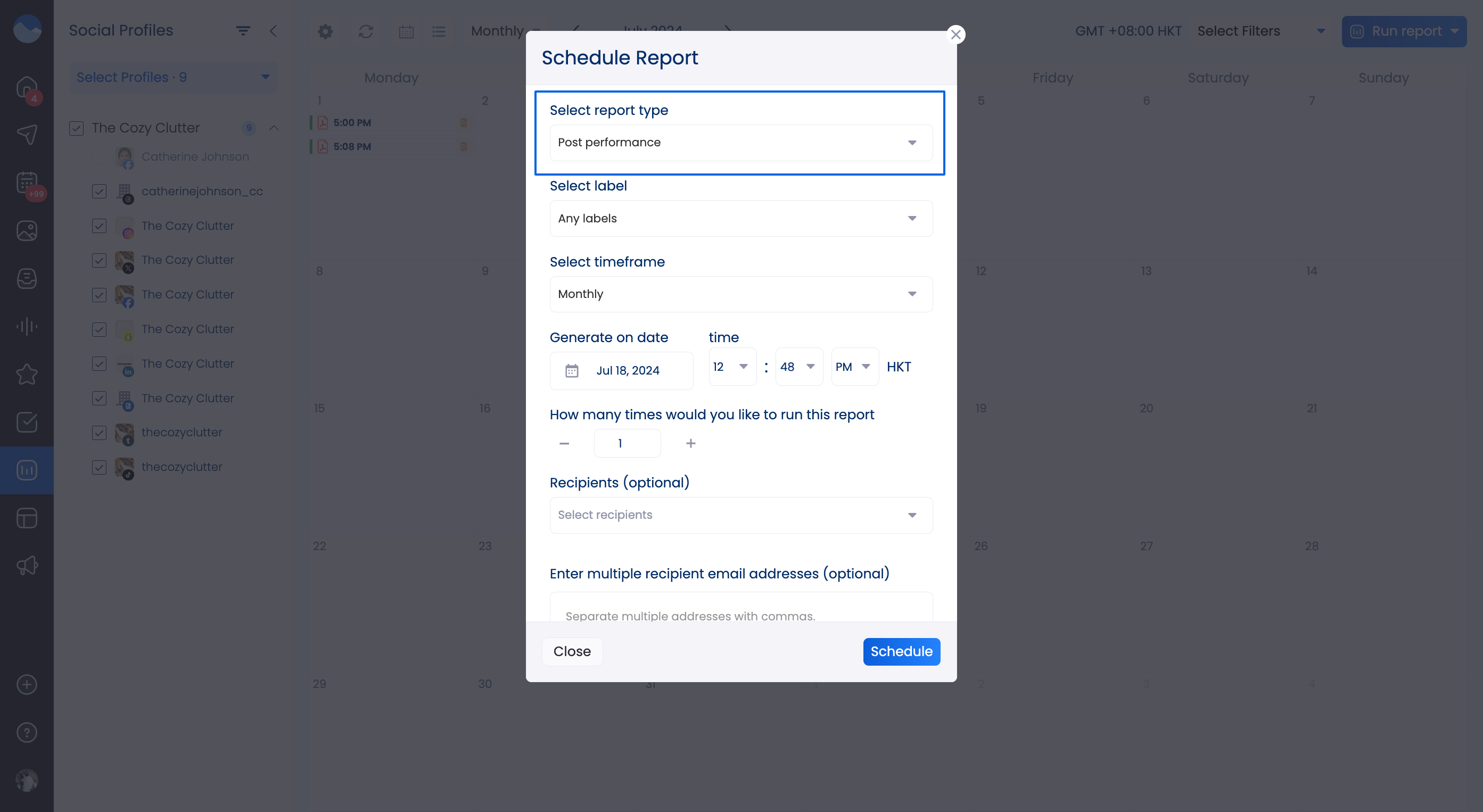Open the Select report type dropdown
1483x812 pixels.
pos(740,142)
